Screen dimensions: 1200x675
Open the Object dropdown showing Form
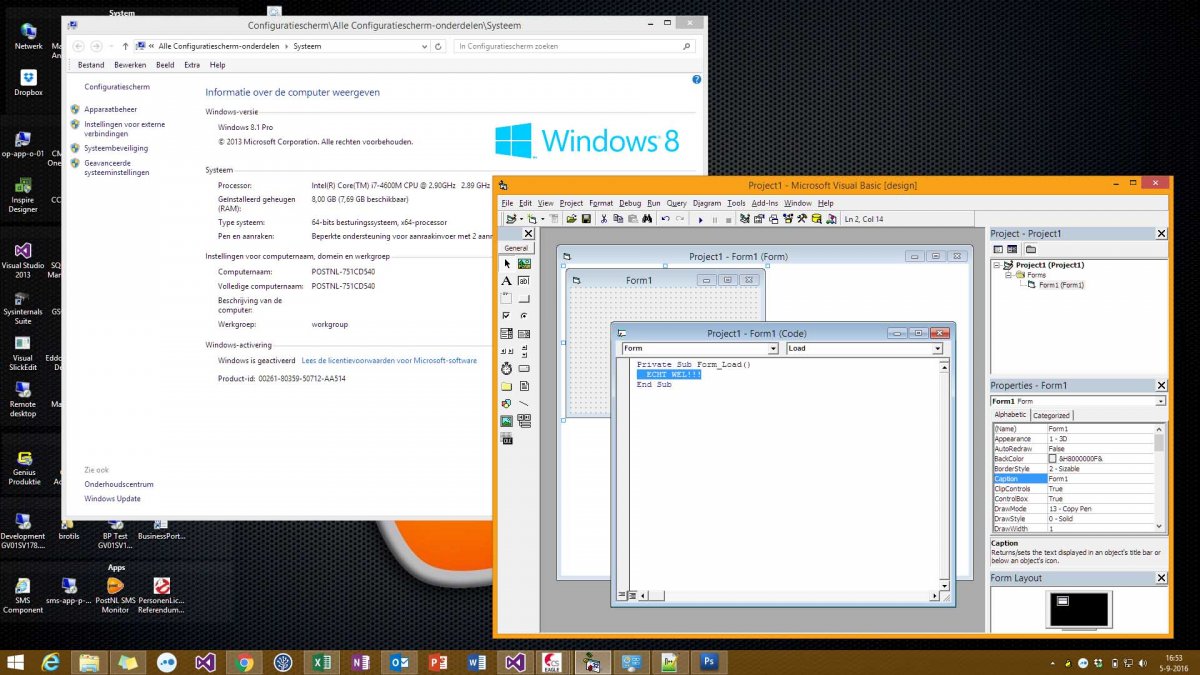coord(773,348)
